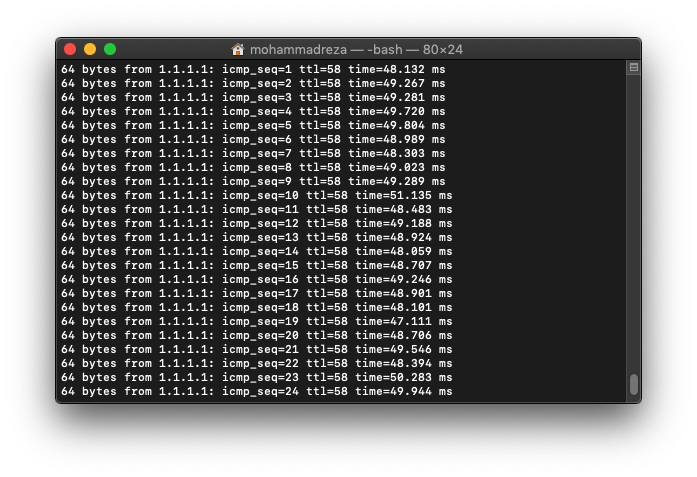Click the line showing time=48.924 ms
This screenshot has width=697, height=477.
tap(257, 237)
